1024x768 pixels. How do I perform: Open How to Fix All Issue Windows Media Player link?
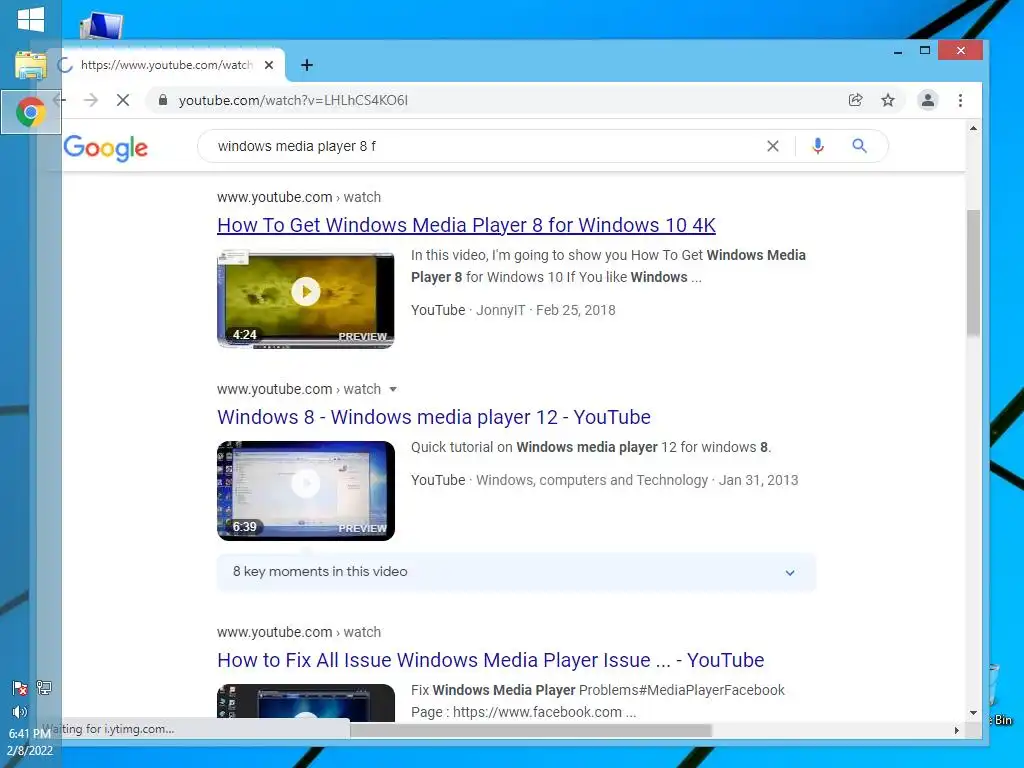pos(490,660)
